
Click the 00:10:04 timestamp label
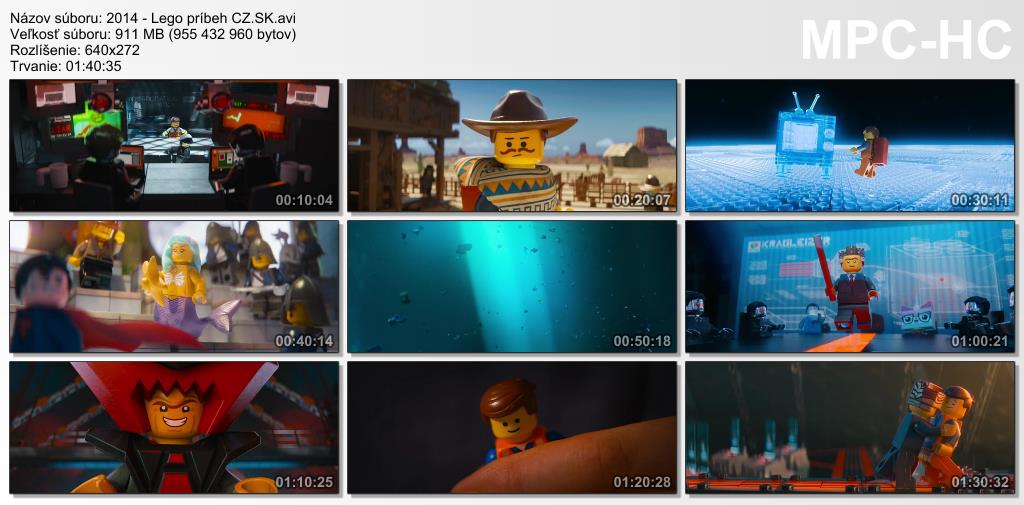304,200
